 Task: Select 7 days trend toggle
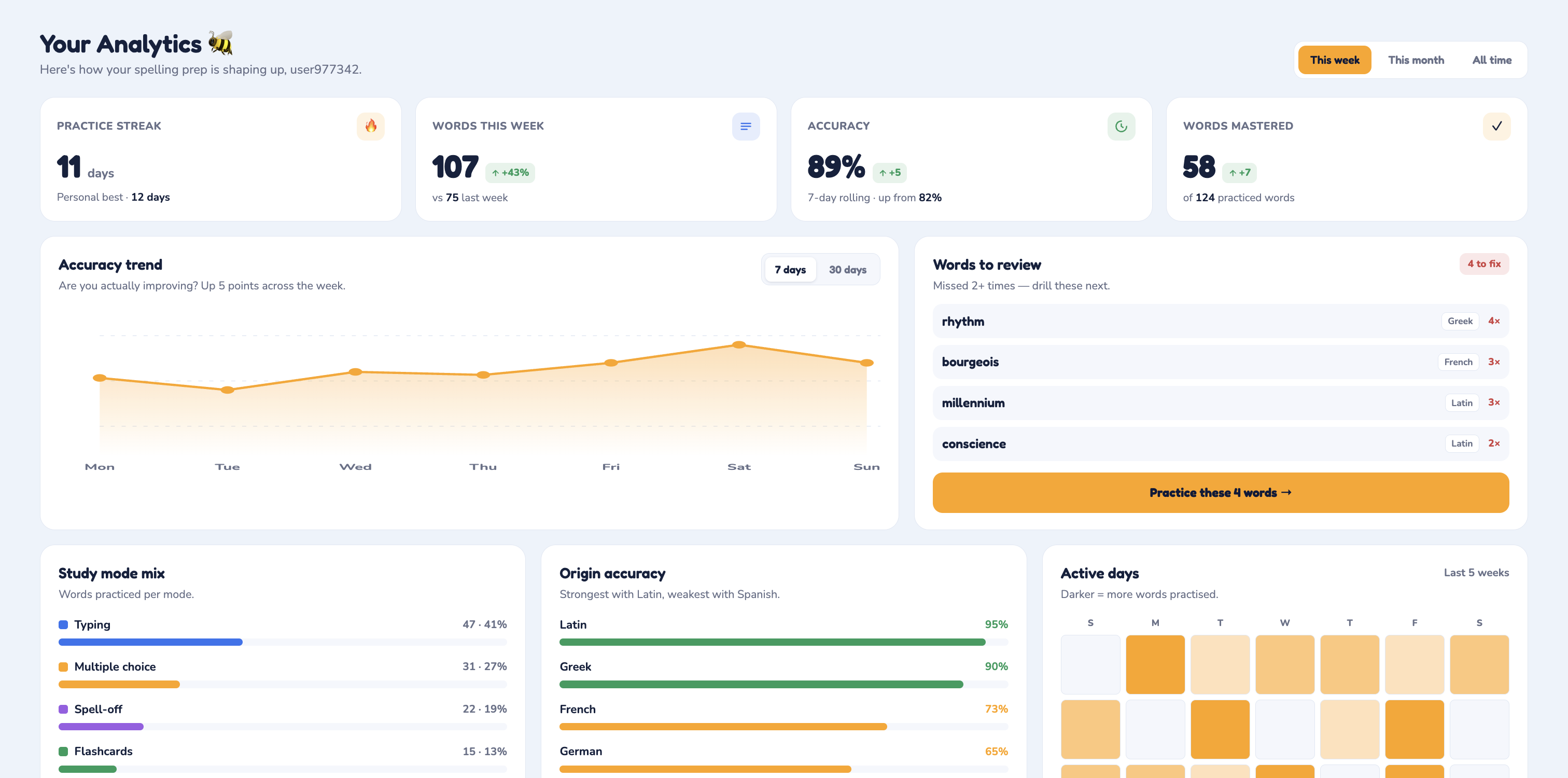click(790, 269)
